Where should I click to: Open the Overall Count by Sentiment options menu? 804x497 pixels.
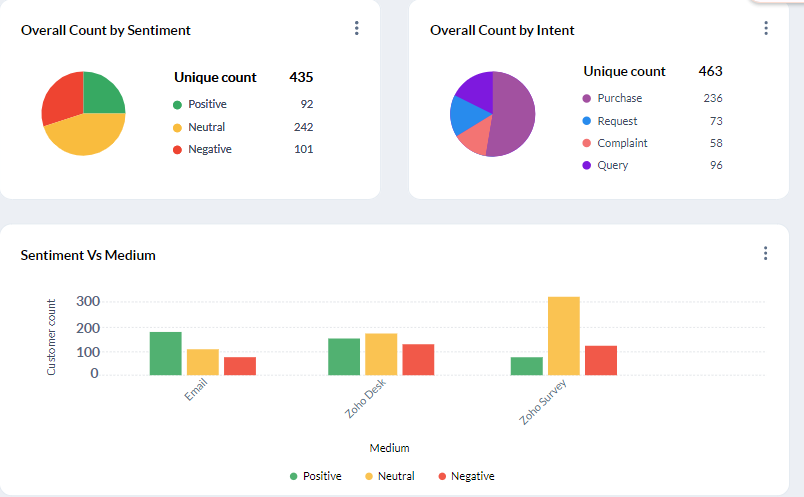[356, 29]
